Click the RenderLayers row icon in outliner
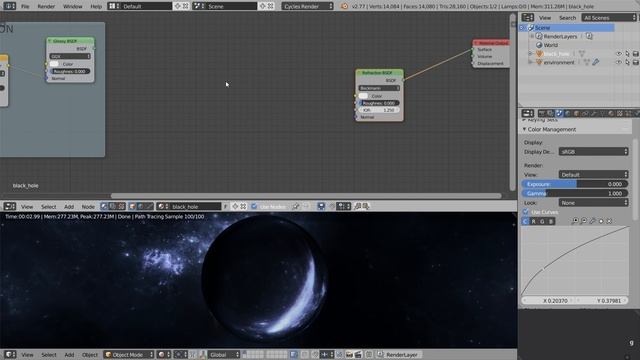The height and width of the screenshot is (360, 640). [x=539, y=36]
